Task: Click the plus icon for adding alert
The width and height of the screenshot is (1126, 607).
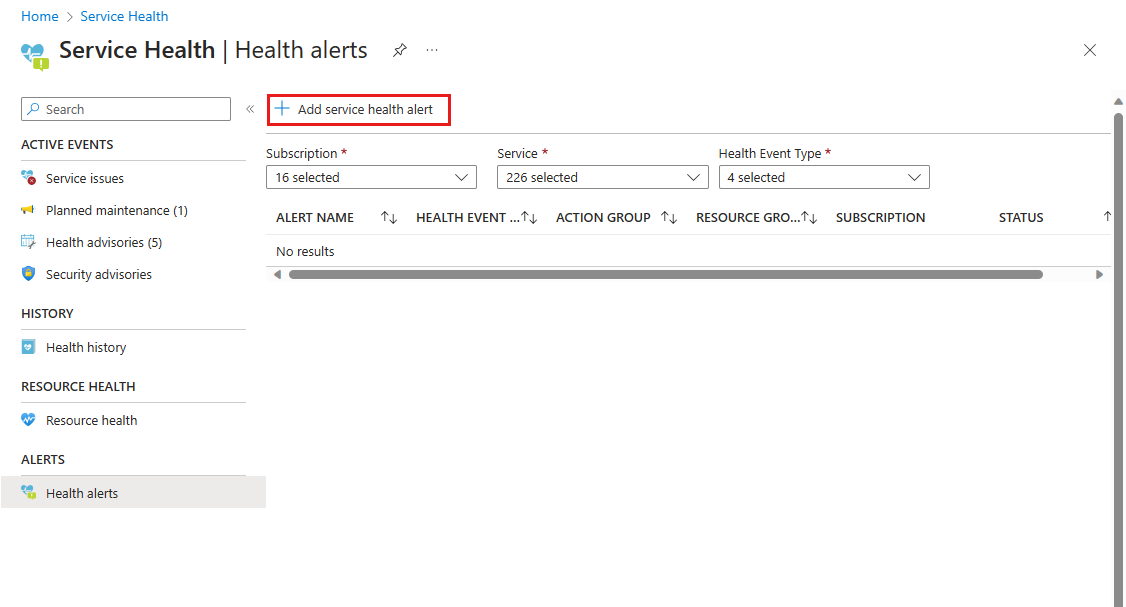Action: 282,108
